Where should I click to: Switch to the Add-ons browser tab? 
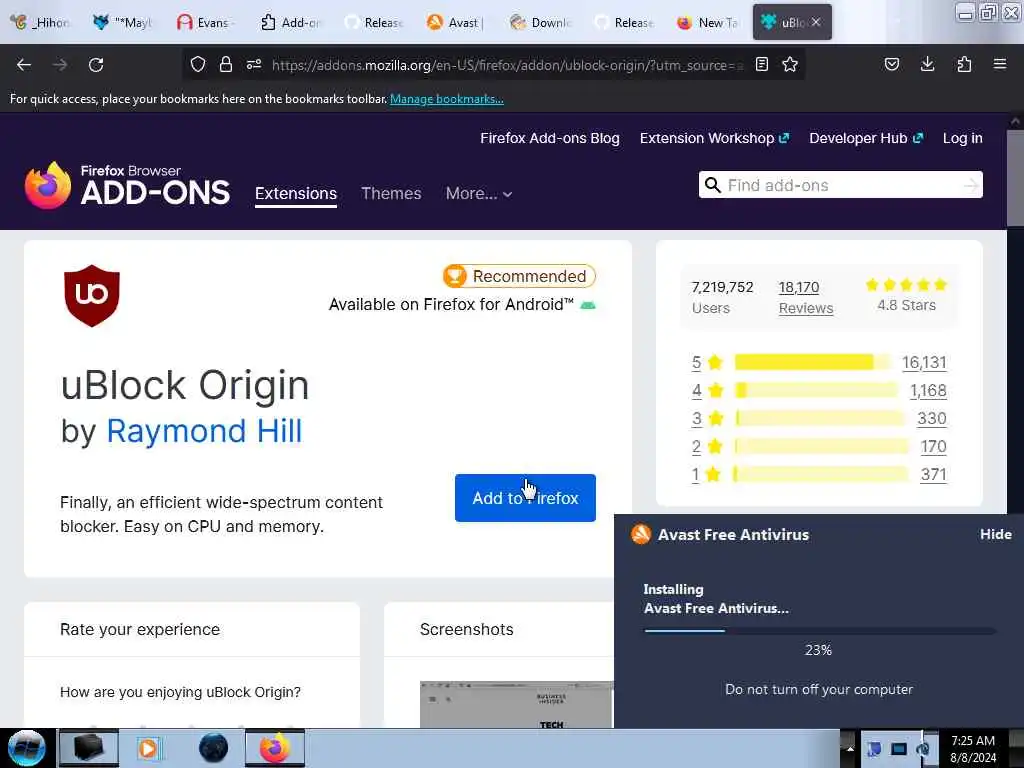[289, 22]
